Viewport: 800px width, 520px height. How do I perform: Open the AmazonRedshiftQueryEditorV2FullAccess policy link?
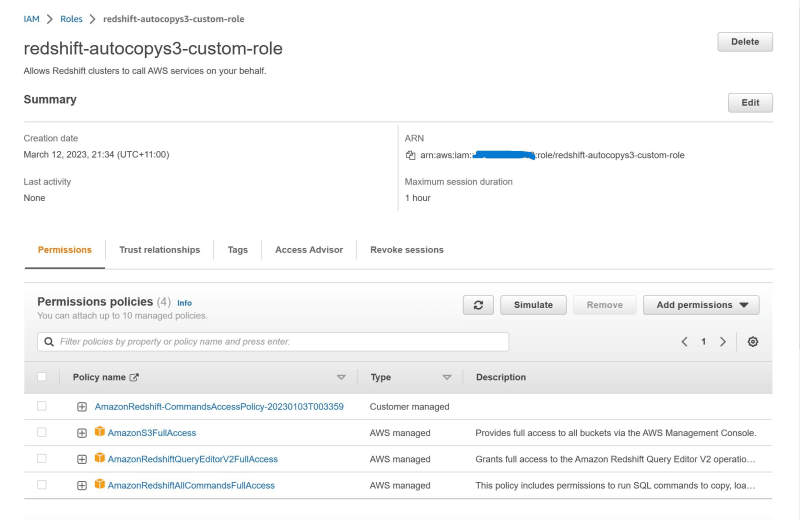click(192, 459)
